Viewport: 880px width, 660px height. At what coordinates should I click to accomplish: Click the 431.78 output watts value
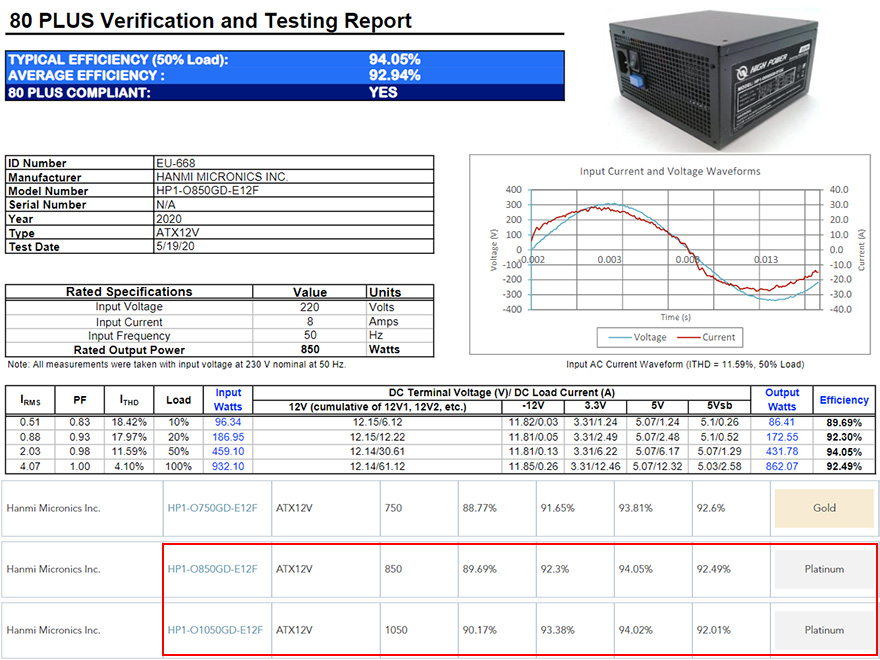[x=782, y=451]
